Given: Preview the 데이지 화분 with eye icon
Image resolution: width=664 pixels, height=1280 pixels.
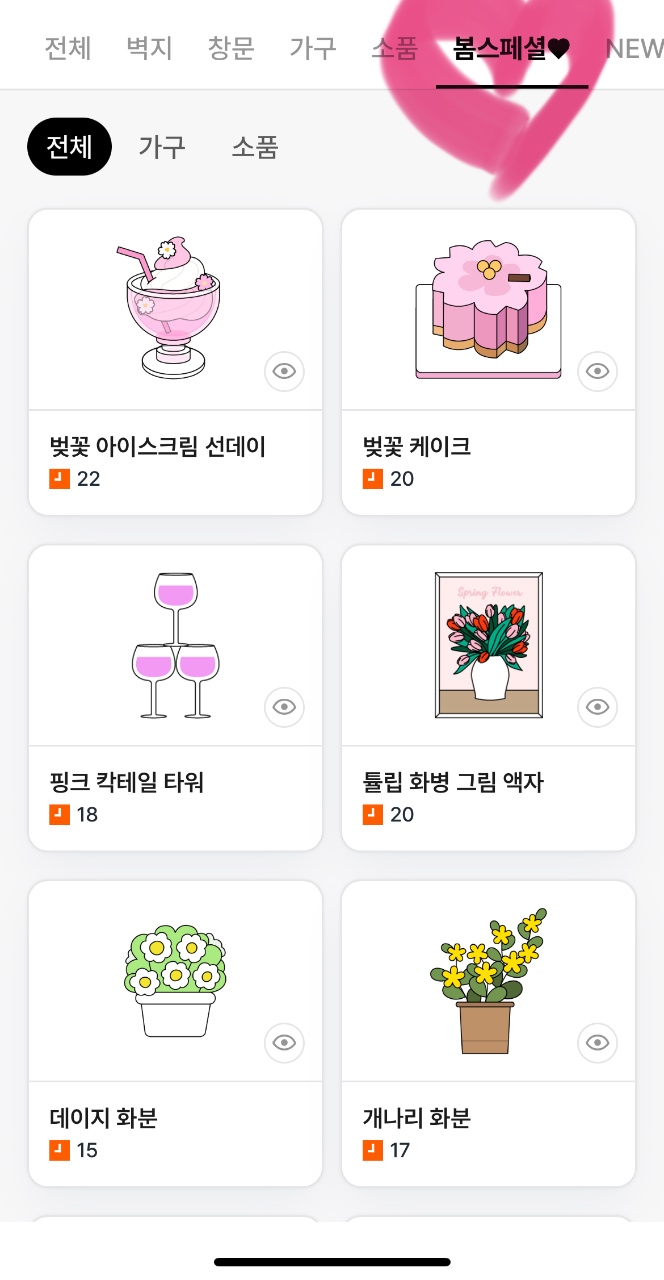Looking at the screenshot, I should click(285, 1044).
